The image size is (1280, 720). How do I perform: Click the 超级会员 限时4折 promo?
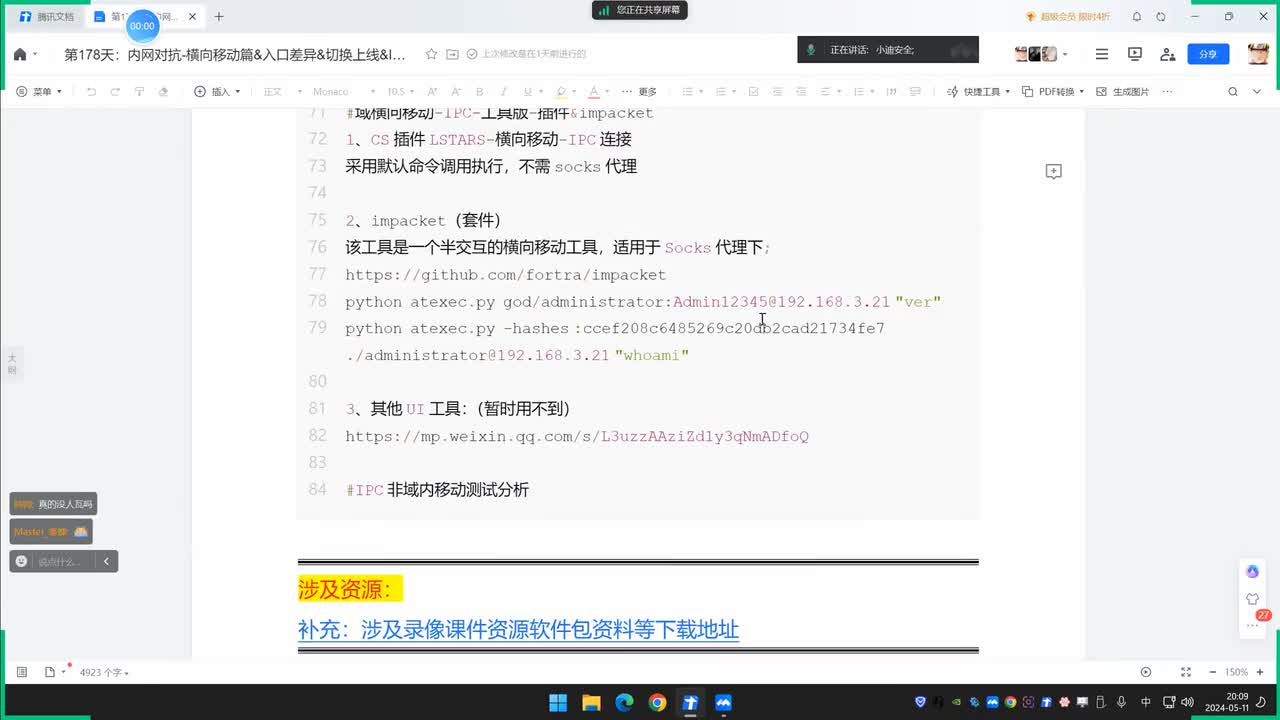coord(1068,17)
